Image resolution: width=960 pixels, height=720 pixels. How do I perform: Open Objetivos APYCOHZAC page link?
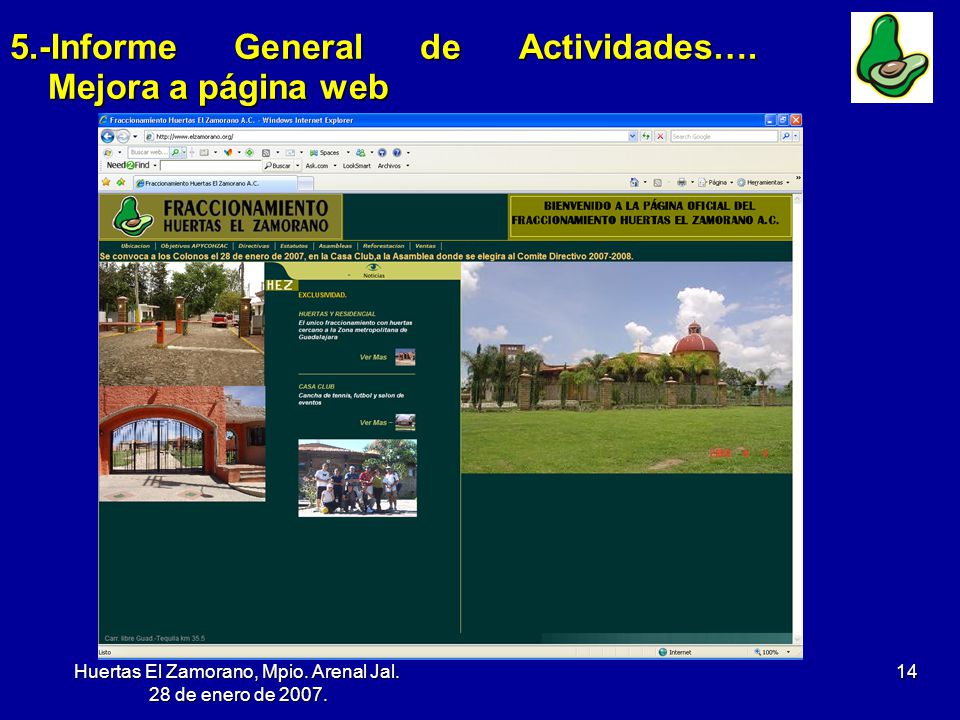pos(194,246)
